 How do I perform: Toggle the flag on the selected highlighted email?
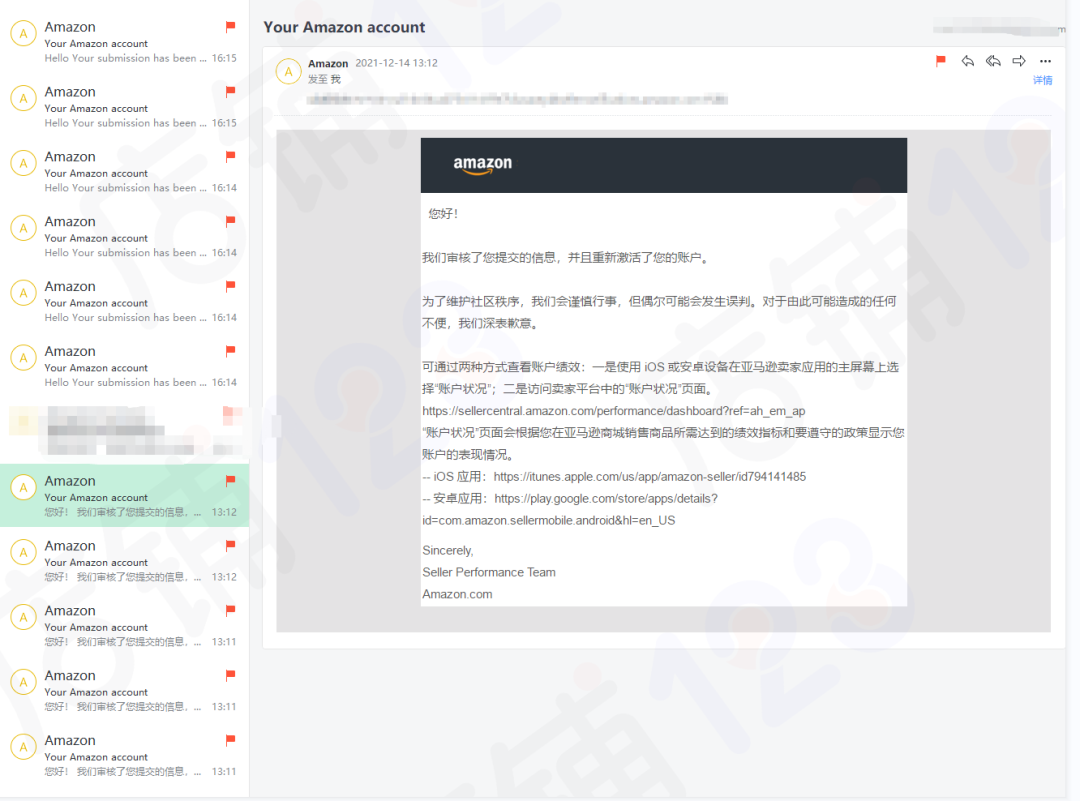pos(231,482)
